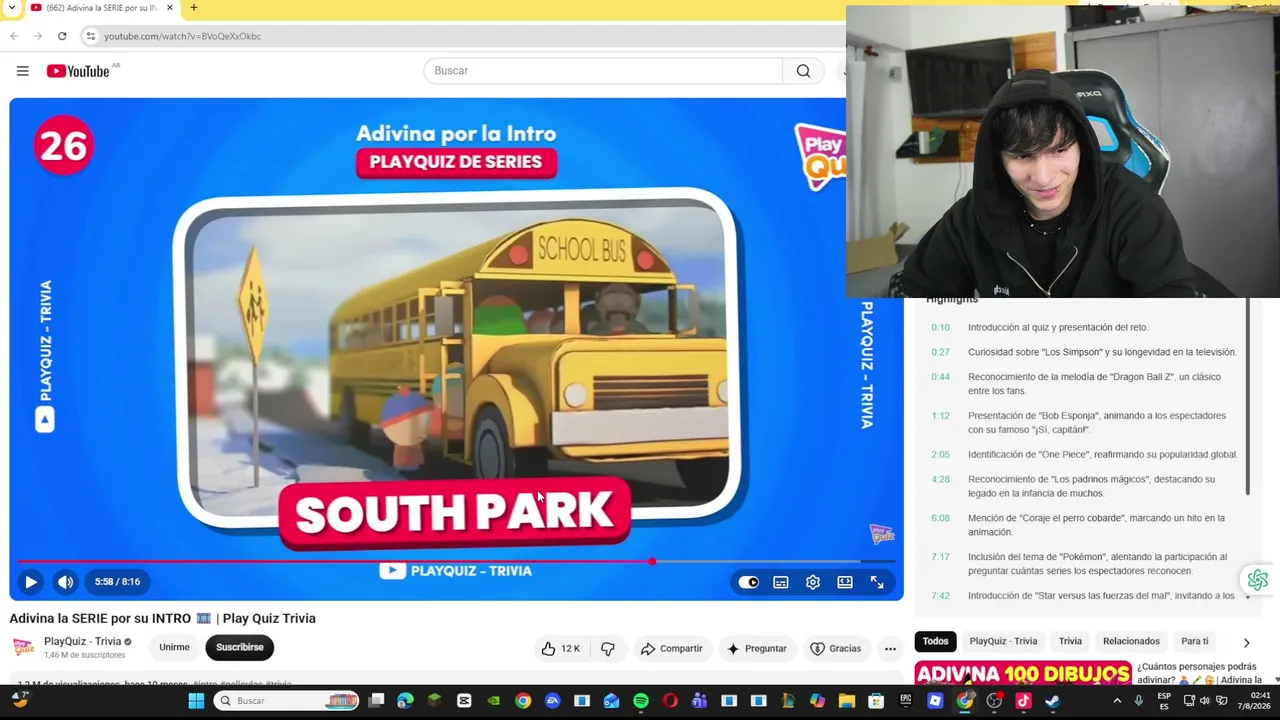Show hidden system tray icons
Viewport: 1280px width, 720px height.
point(1117,701)
